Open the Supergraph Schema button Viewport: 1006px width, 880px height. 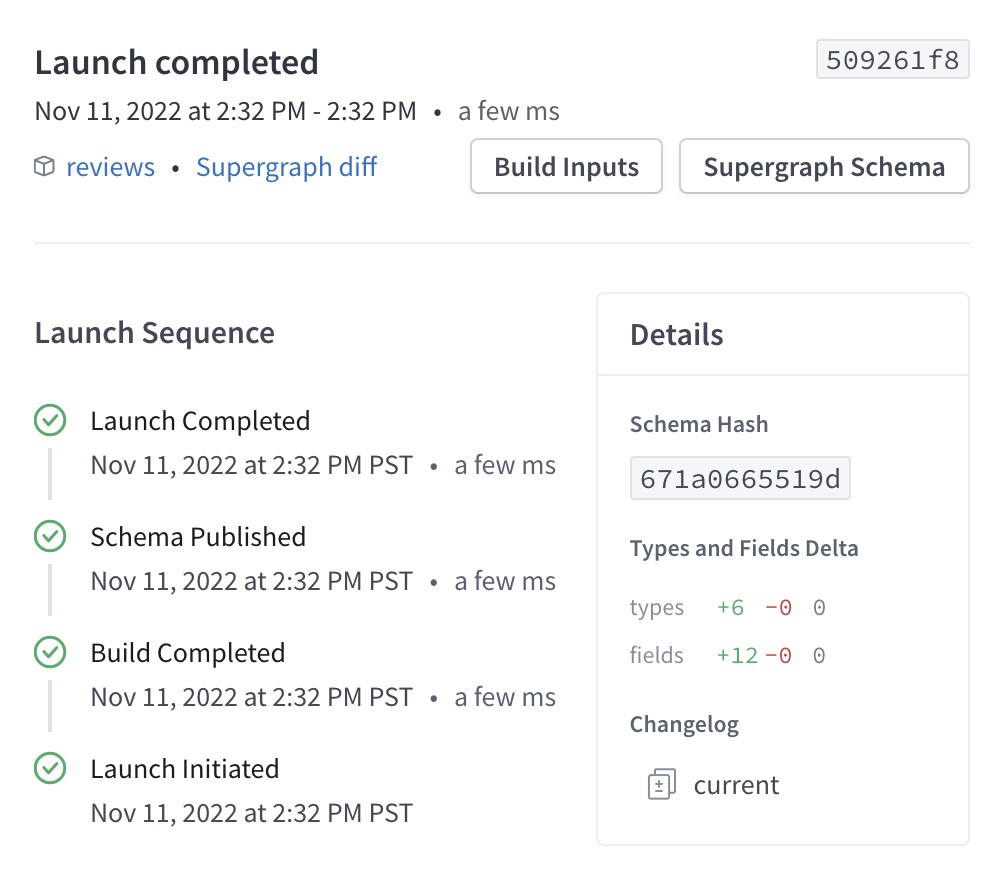coord(823,167)
